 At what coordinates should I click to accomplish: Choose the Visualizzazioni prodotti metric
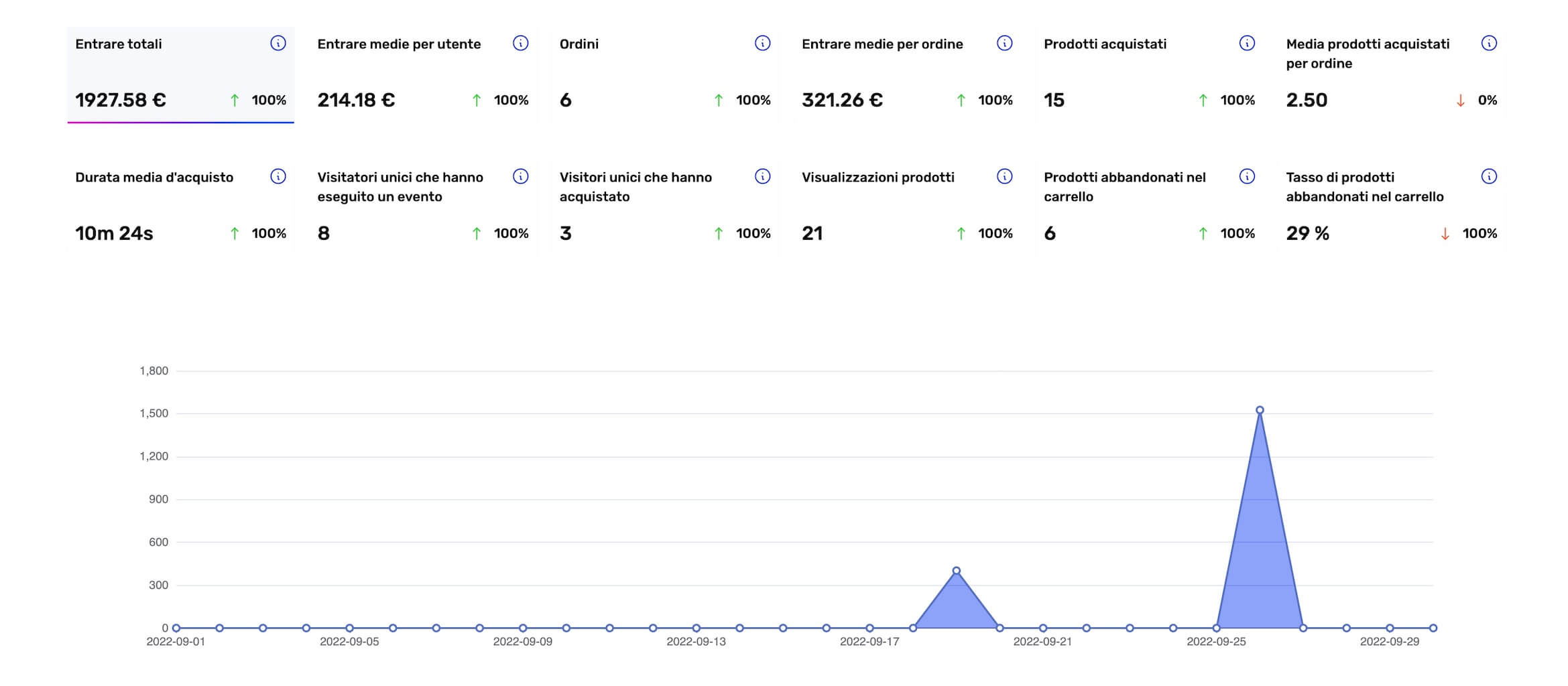pos(906,206)
